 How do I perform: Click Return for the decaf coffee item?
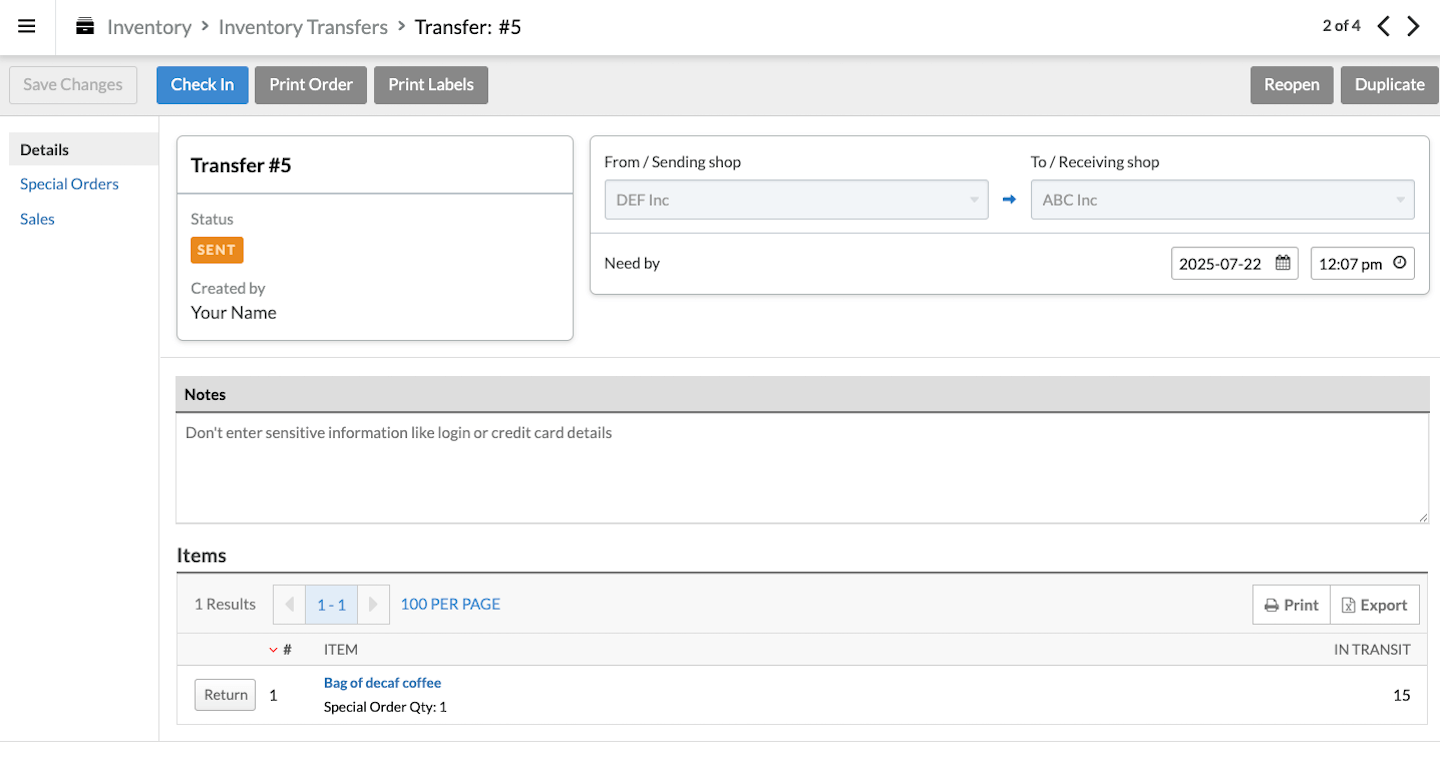(225, 695)
